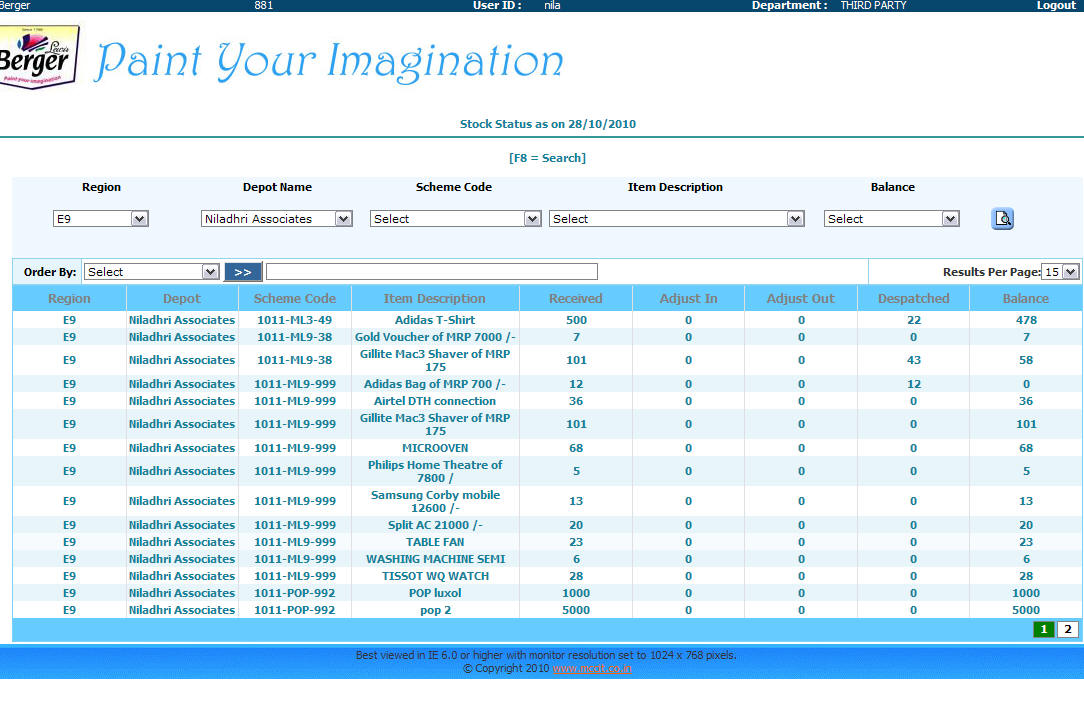
Task: Click the TABLE FAN item cell
Action: click(435, 542)
